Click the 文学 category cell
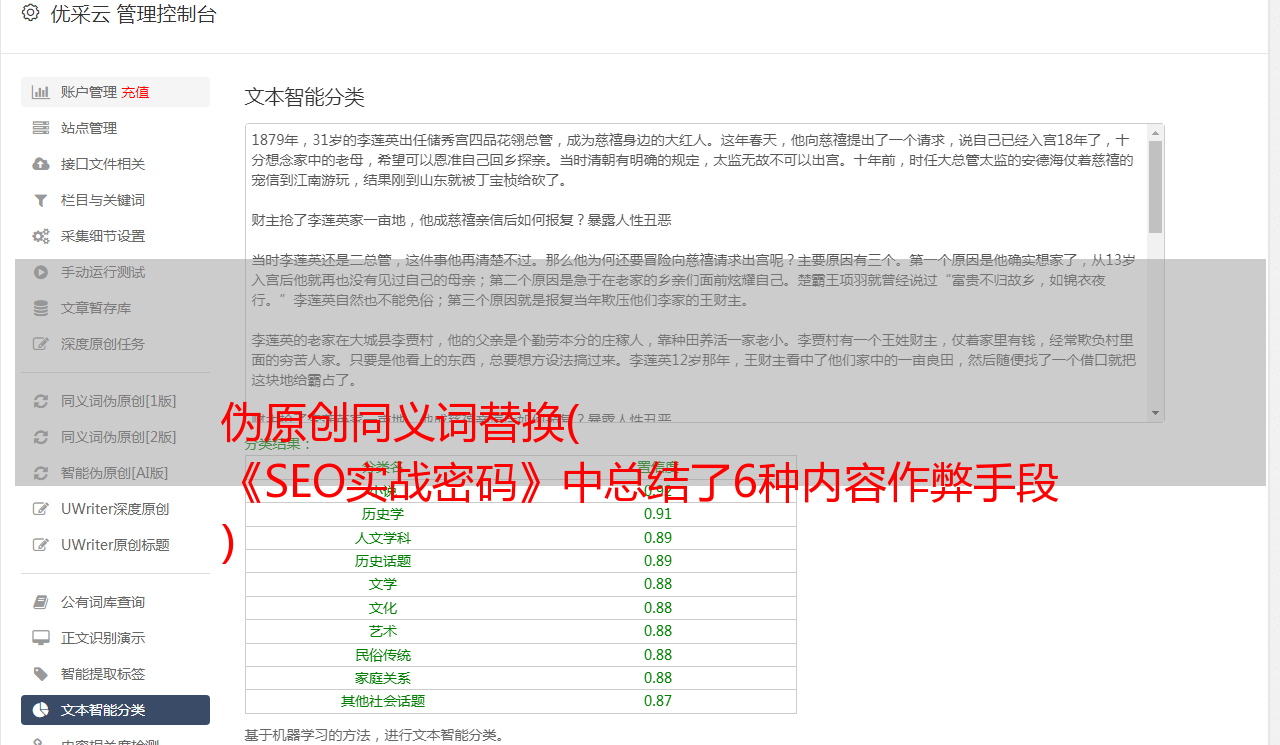The width and height of the screenshot is (1280, 745). pos(383,584)
